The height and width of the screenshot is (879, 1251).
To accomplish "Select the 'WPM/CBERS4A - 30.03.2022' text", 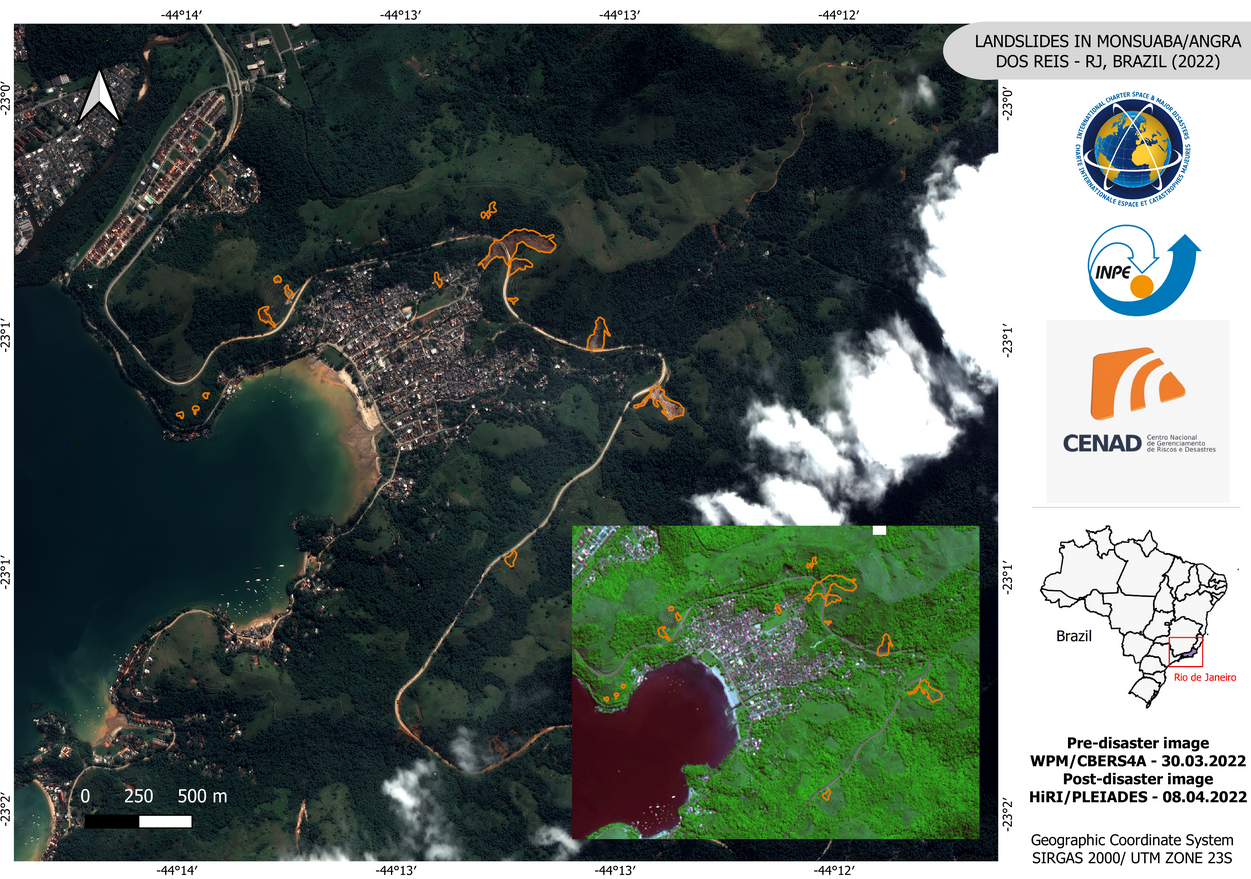I will click(1138, 761).
